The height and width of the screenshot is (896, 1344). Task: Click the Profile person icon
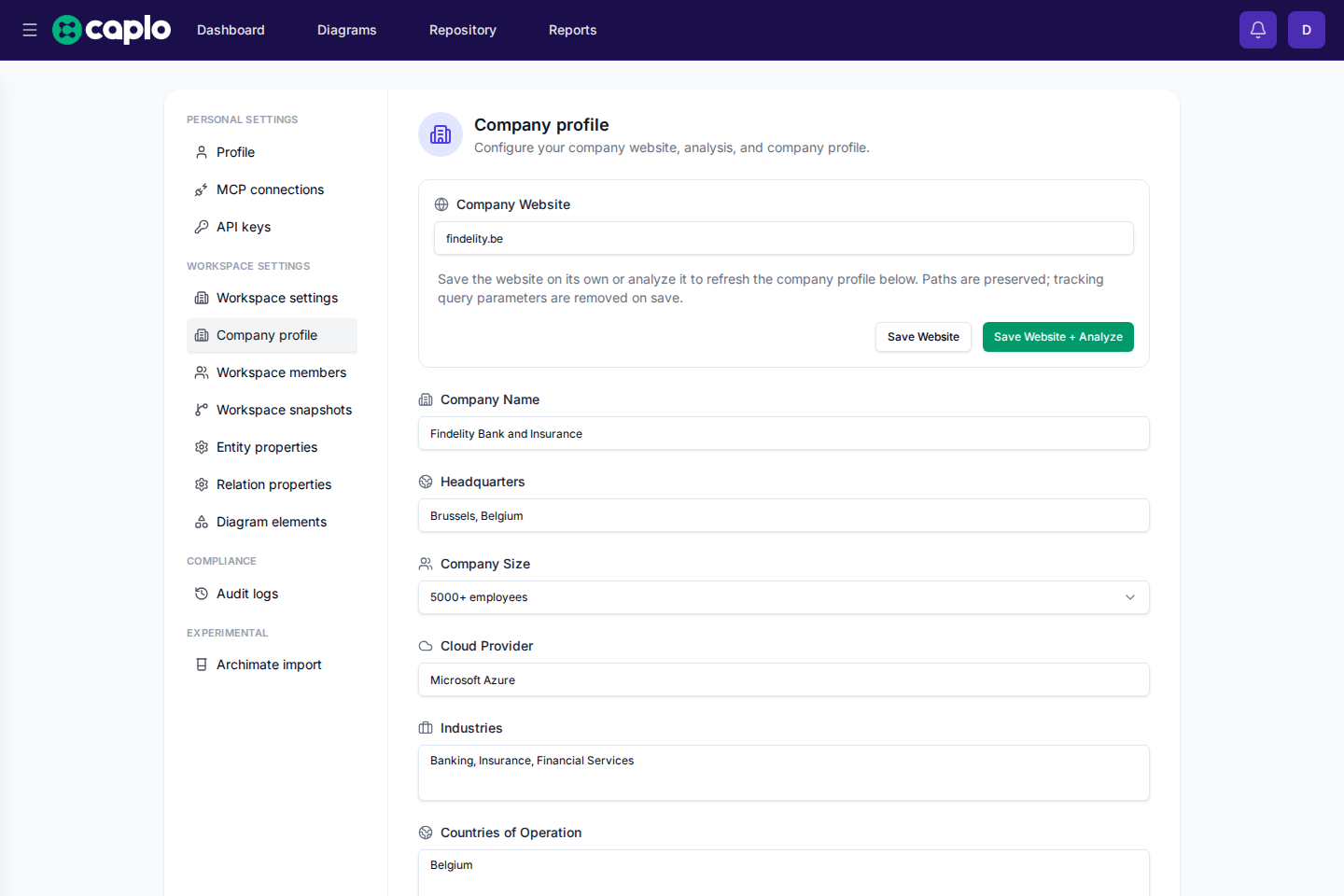[202, 152]
